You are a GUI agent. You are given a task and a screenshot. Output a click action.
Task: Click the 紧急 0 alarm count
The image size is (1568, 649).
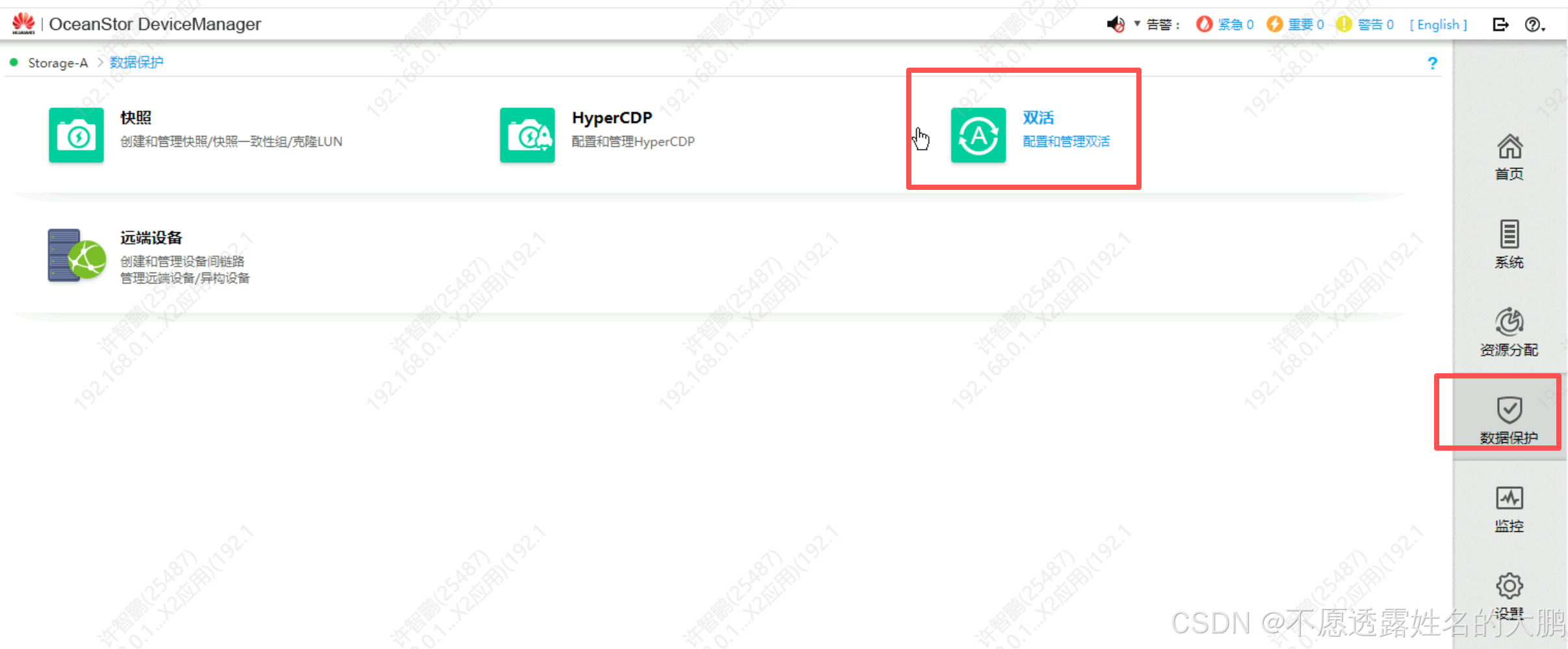[x=1236, y=25]
